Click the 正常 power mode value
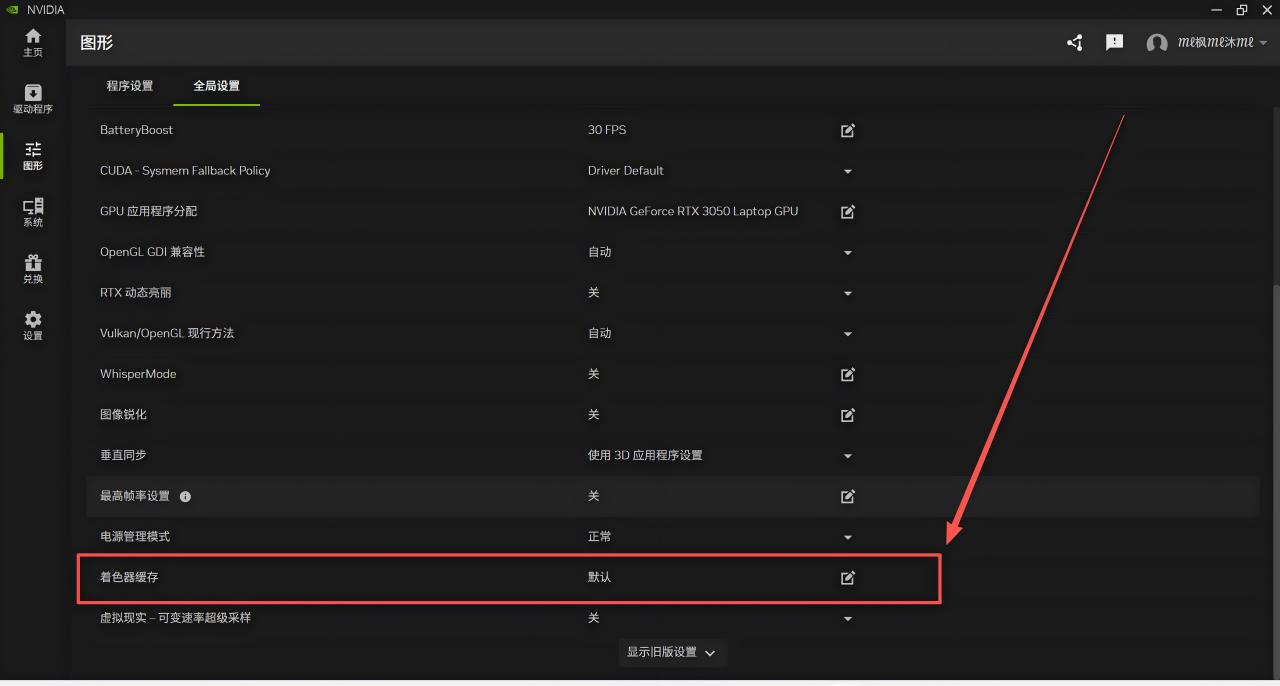This screenshot has width=1280, height=686. pos(600,537)
